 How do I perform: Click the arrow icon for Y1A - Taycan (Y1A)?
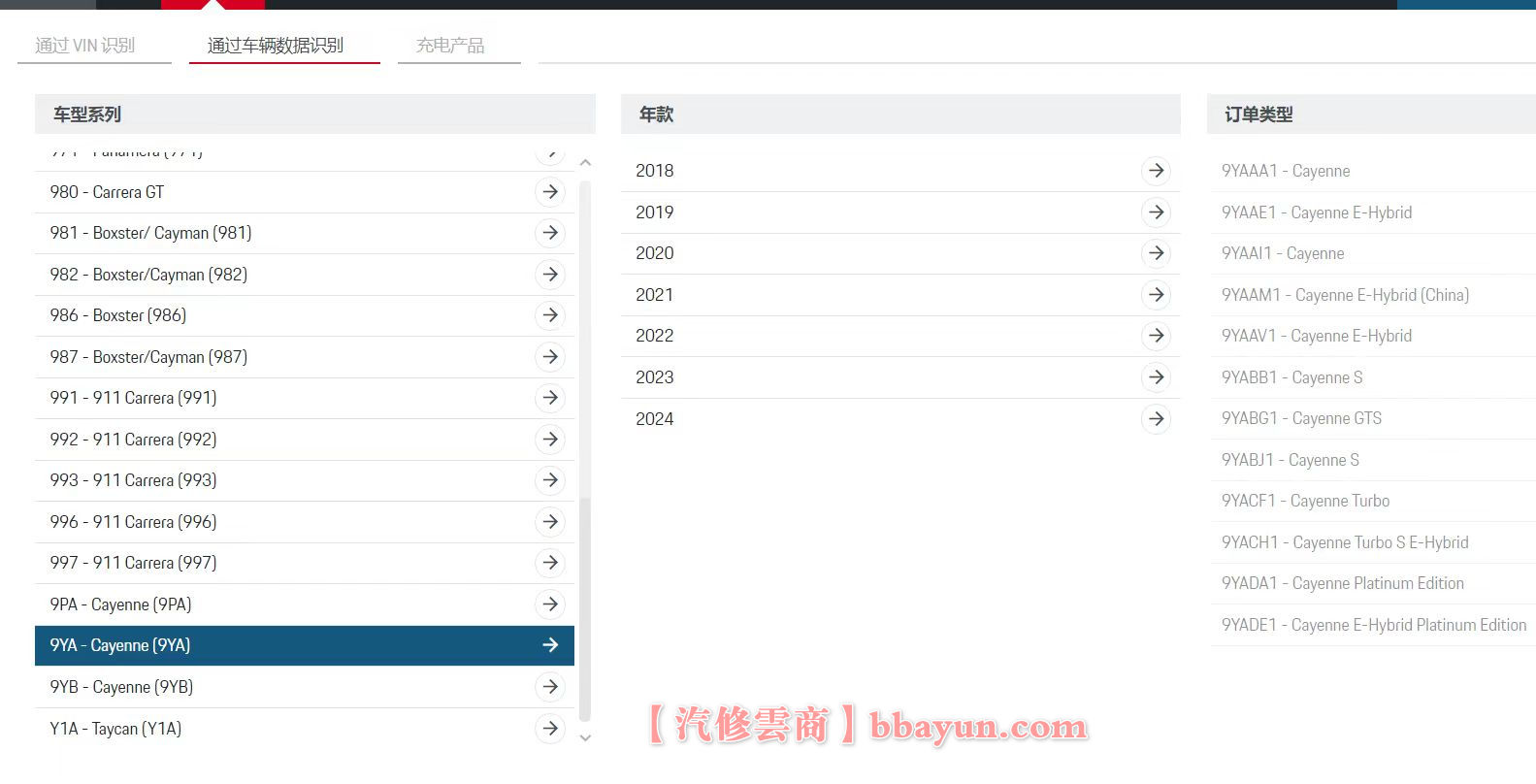coord(550,729)
